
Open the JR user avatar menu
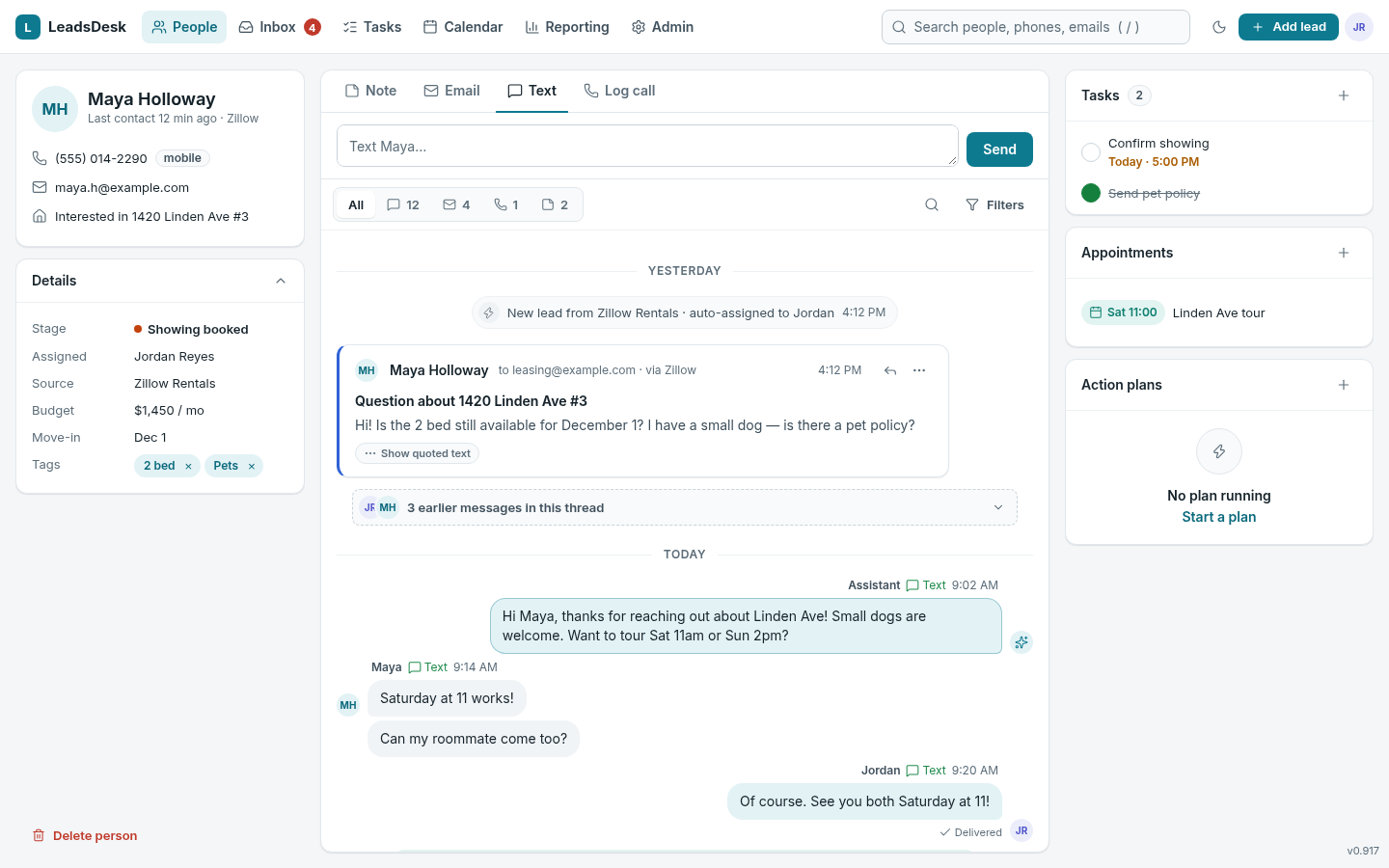1359,27
